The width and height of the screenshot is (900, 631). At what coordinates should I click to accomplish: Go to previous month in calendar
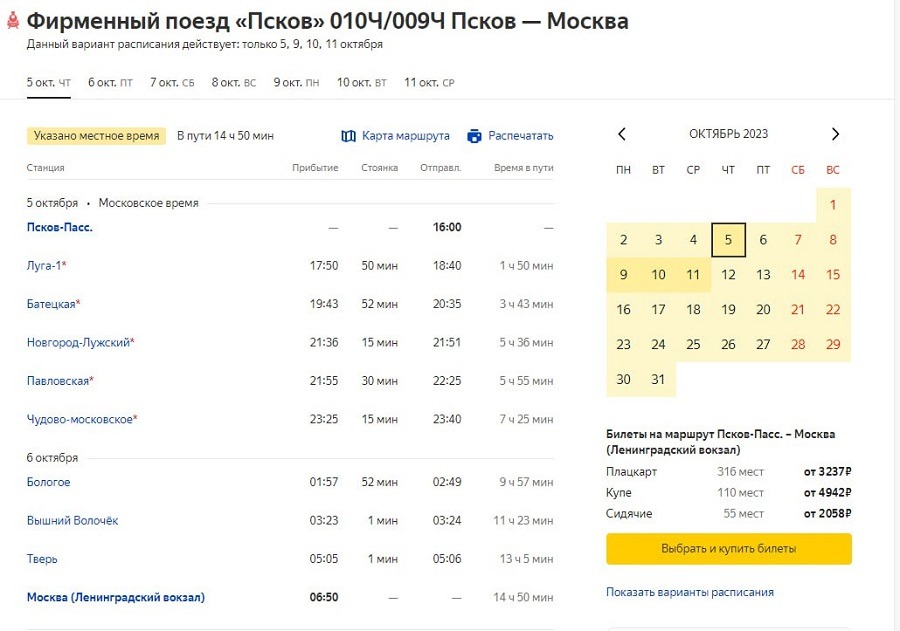[622, 134]
